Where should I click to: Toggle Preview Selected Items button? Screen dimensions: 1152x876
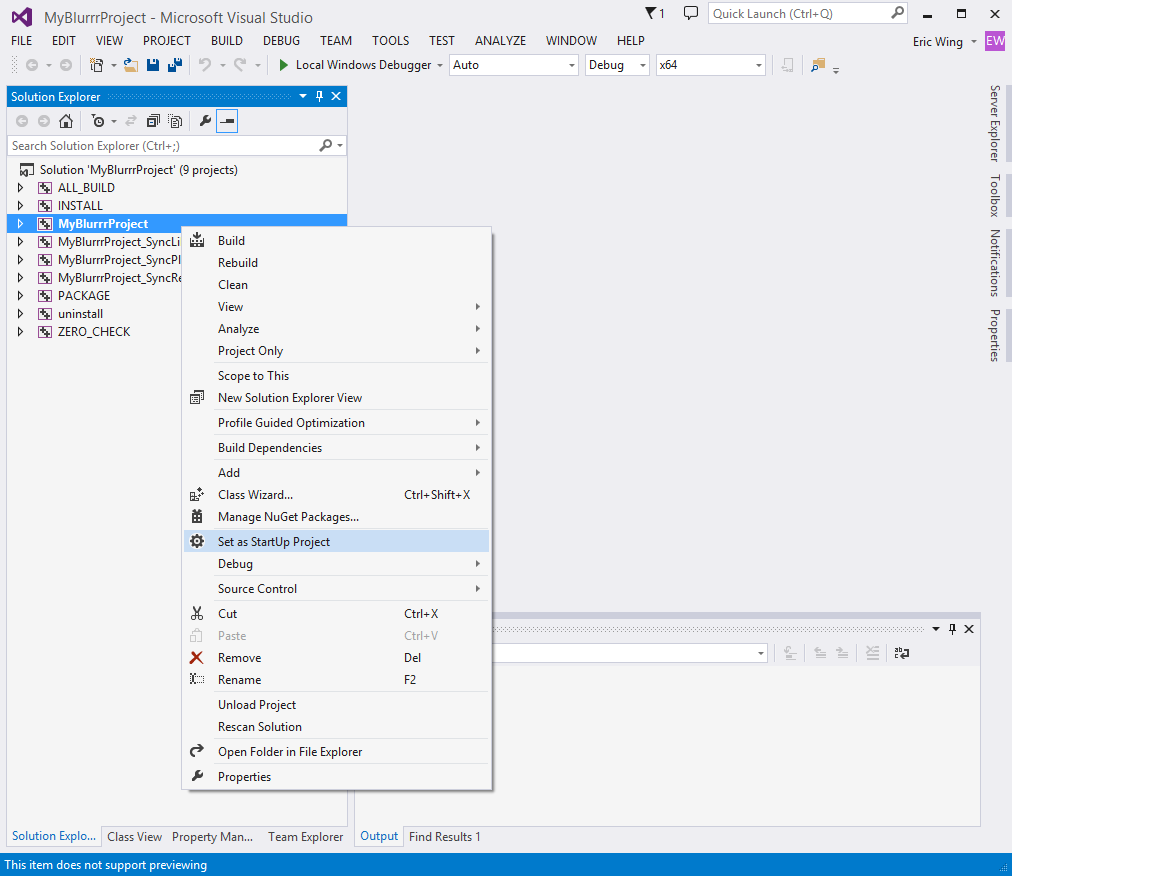(228, 121)
